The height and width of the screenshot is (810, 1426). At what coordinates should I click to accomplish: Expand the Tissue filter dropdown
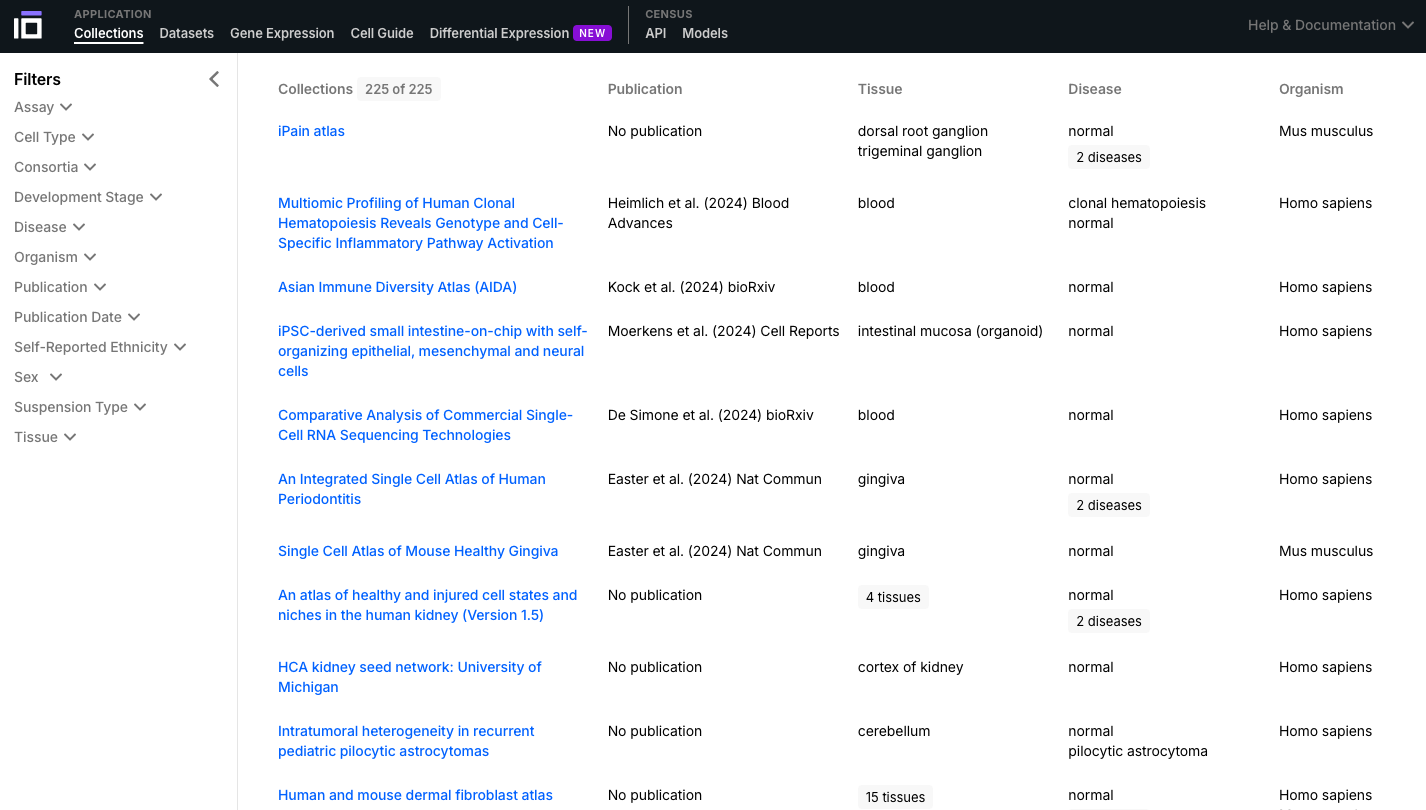[x=45, y=437]
